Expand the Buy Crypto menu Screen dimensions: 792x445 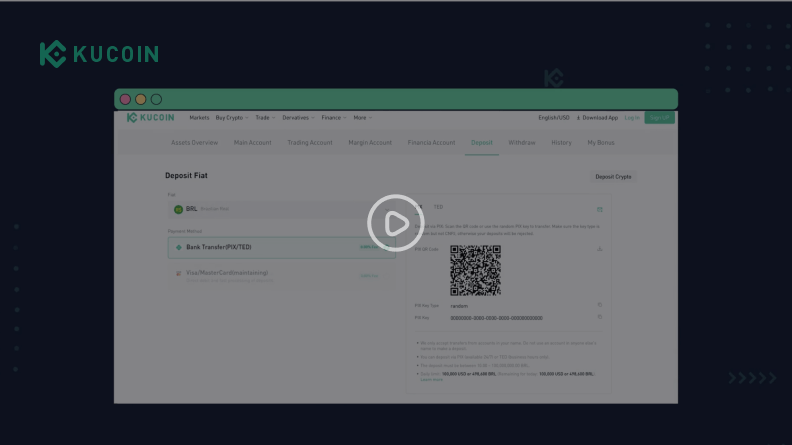tap(231, 118)
